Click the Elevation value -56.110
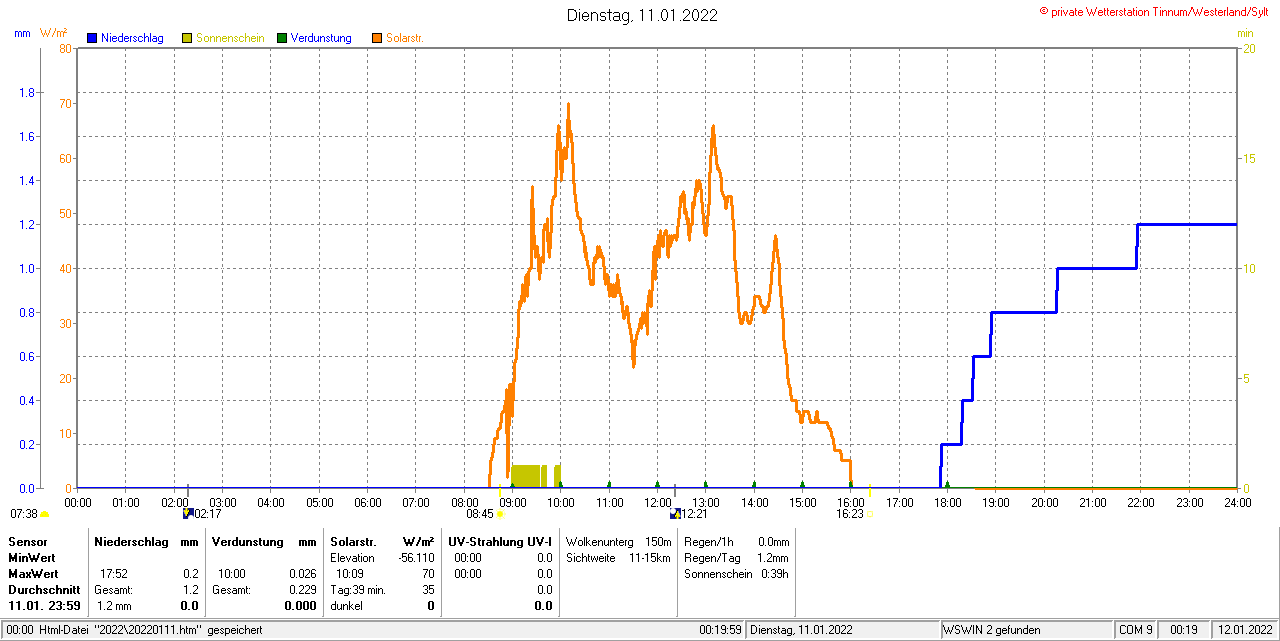Screen dimensions: 1280x641 pyautogui.click(x=414, y=557)
